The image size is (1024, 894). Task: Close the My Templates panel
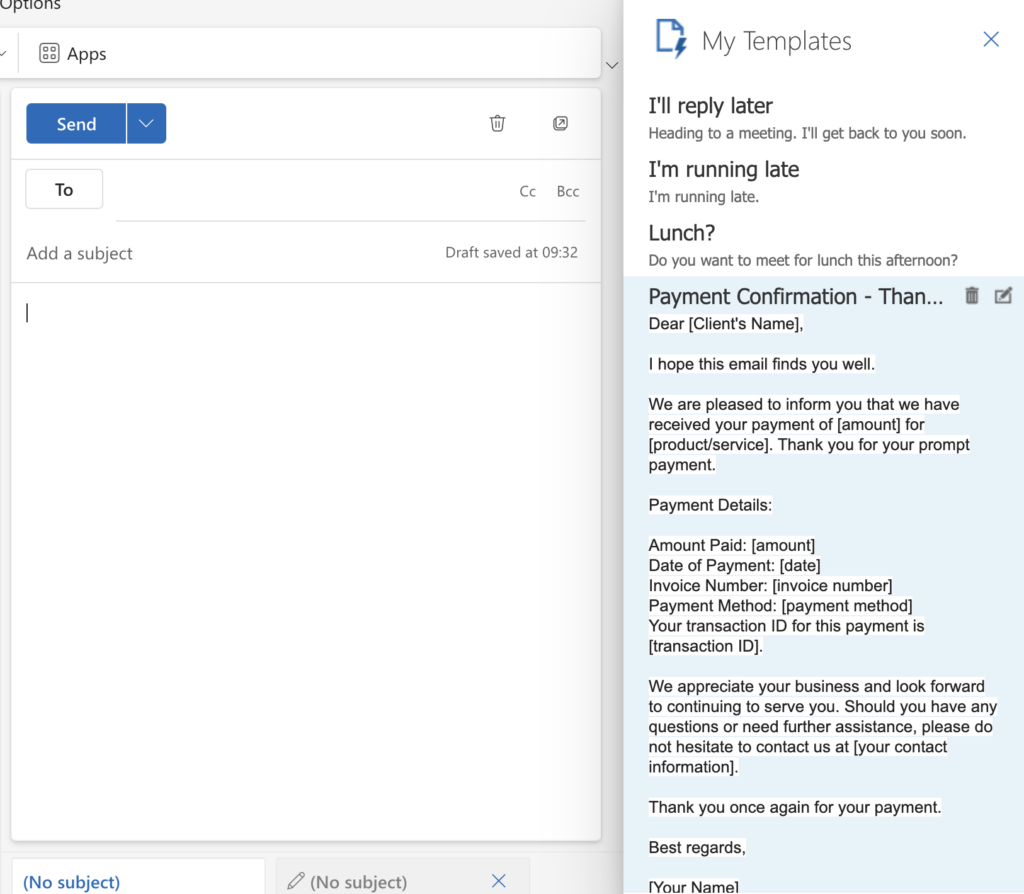pyautogui.click(x=991, y=39)
